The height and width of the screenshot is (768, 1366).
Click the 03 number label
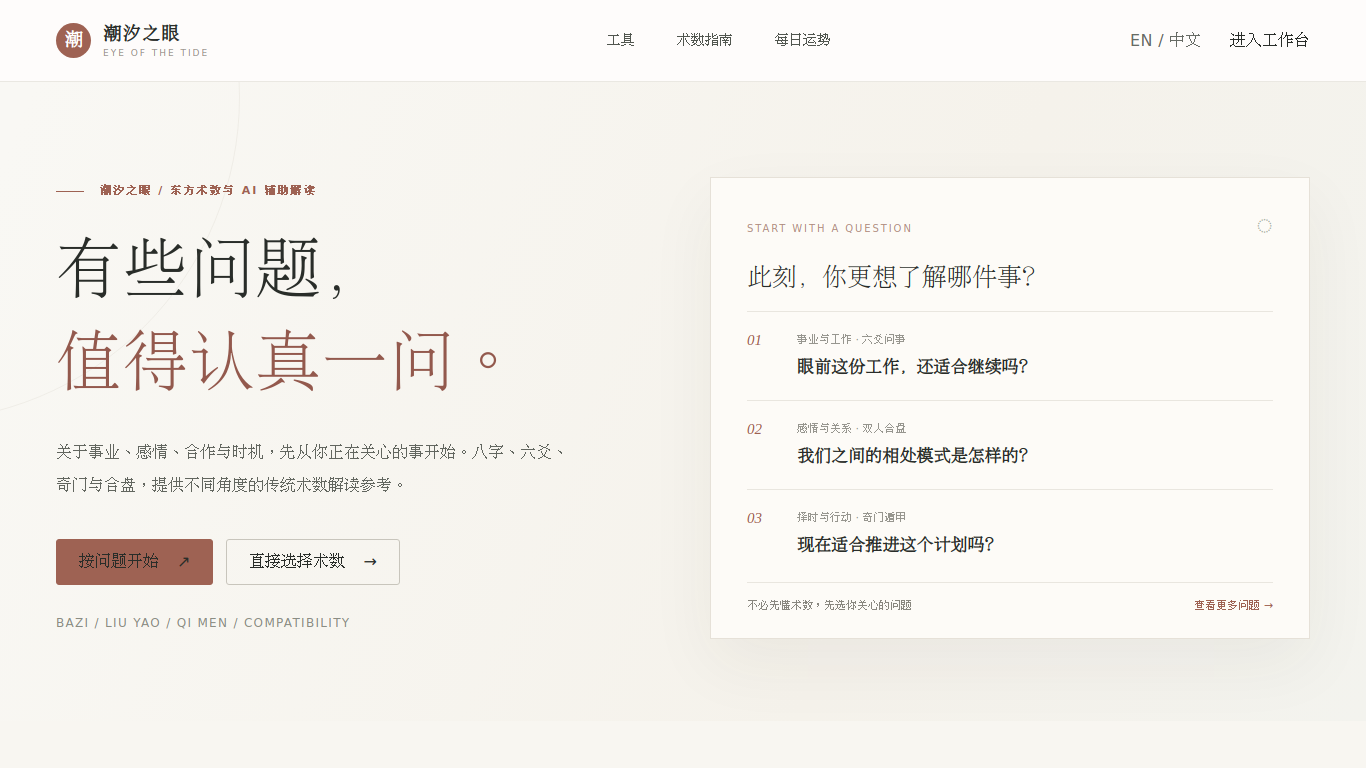point(754,518)
